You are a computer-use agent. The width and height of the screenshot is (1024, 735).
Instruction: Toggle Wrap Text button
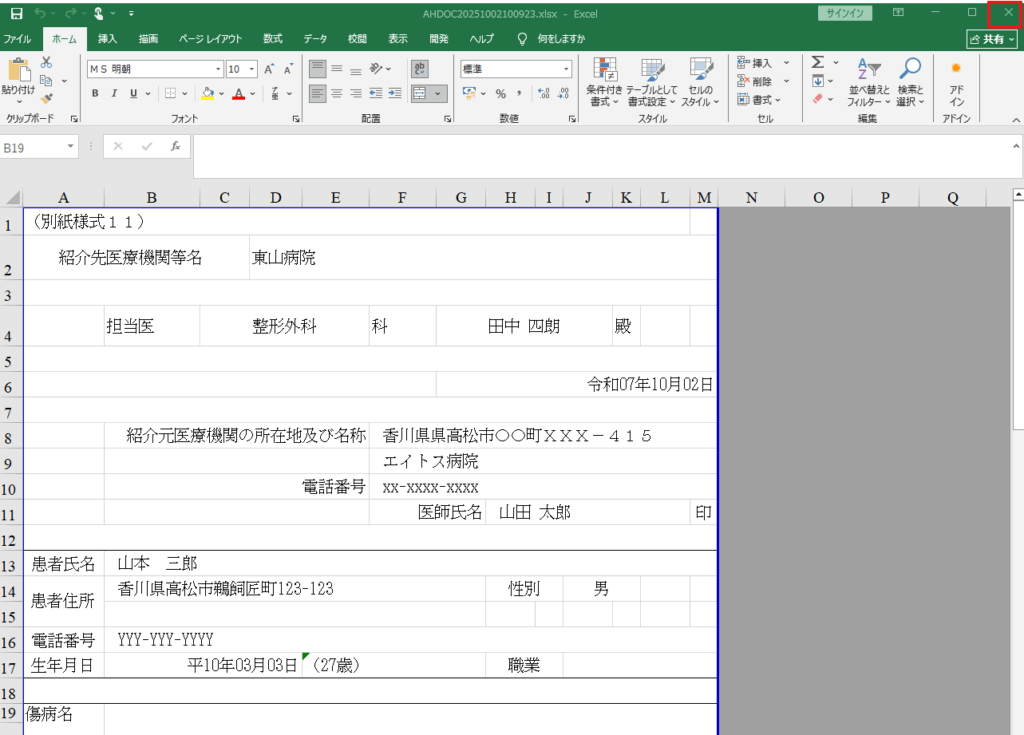[421, 69]
